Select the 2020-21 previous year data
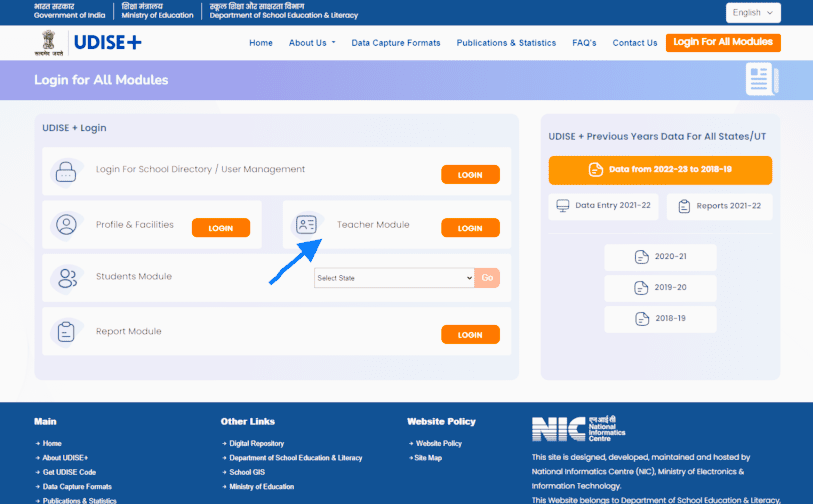The height and width of the screenshot is (504, 813). tap(660, 257)
